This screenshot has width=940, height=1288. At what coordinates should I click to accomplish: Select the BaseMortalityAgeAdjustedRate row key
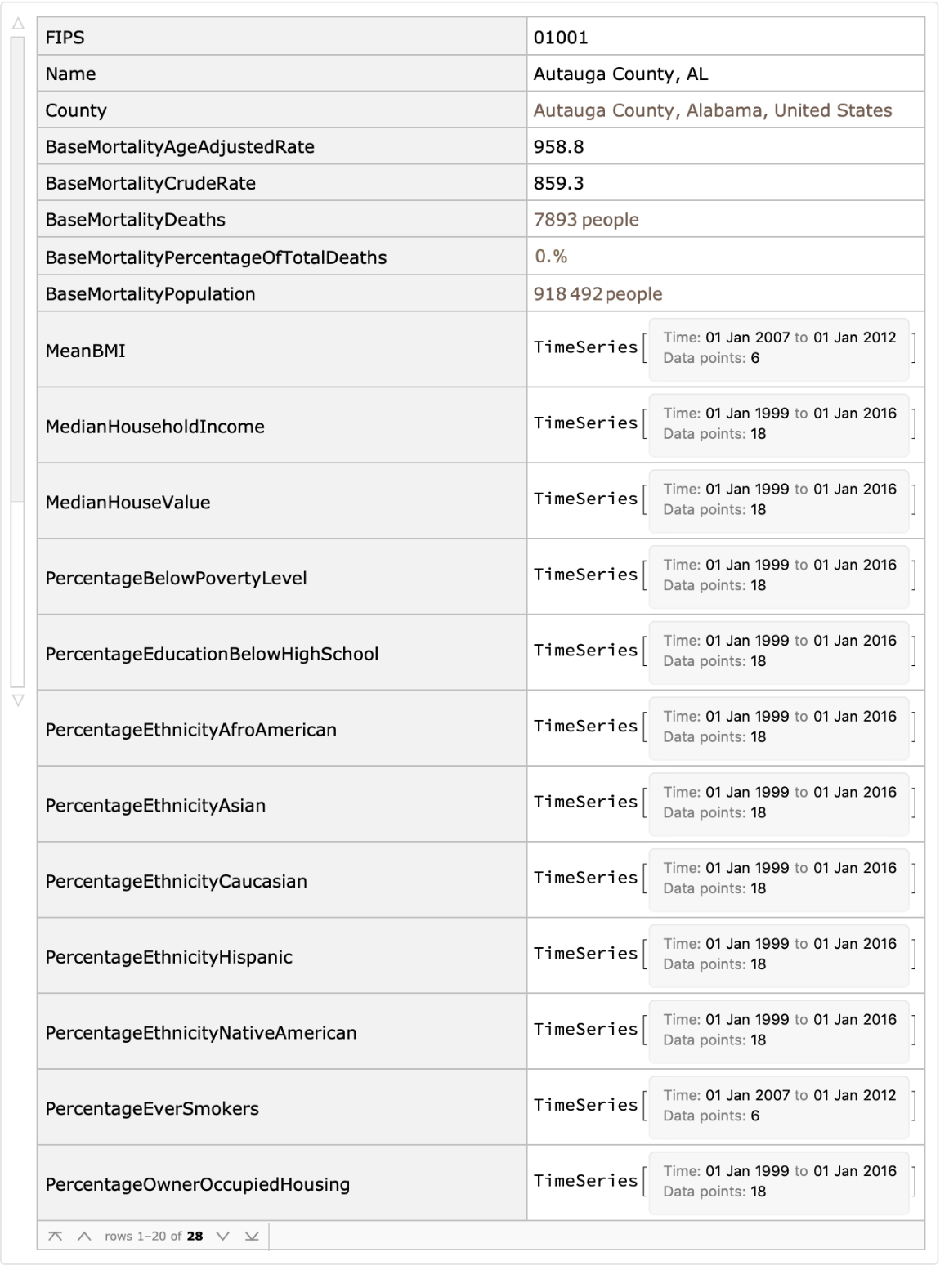[x=180, y=147]
